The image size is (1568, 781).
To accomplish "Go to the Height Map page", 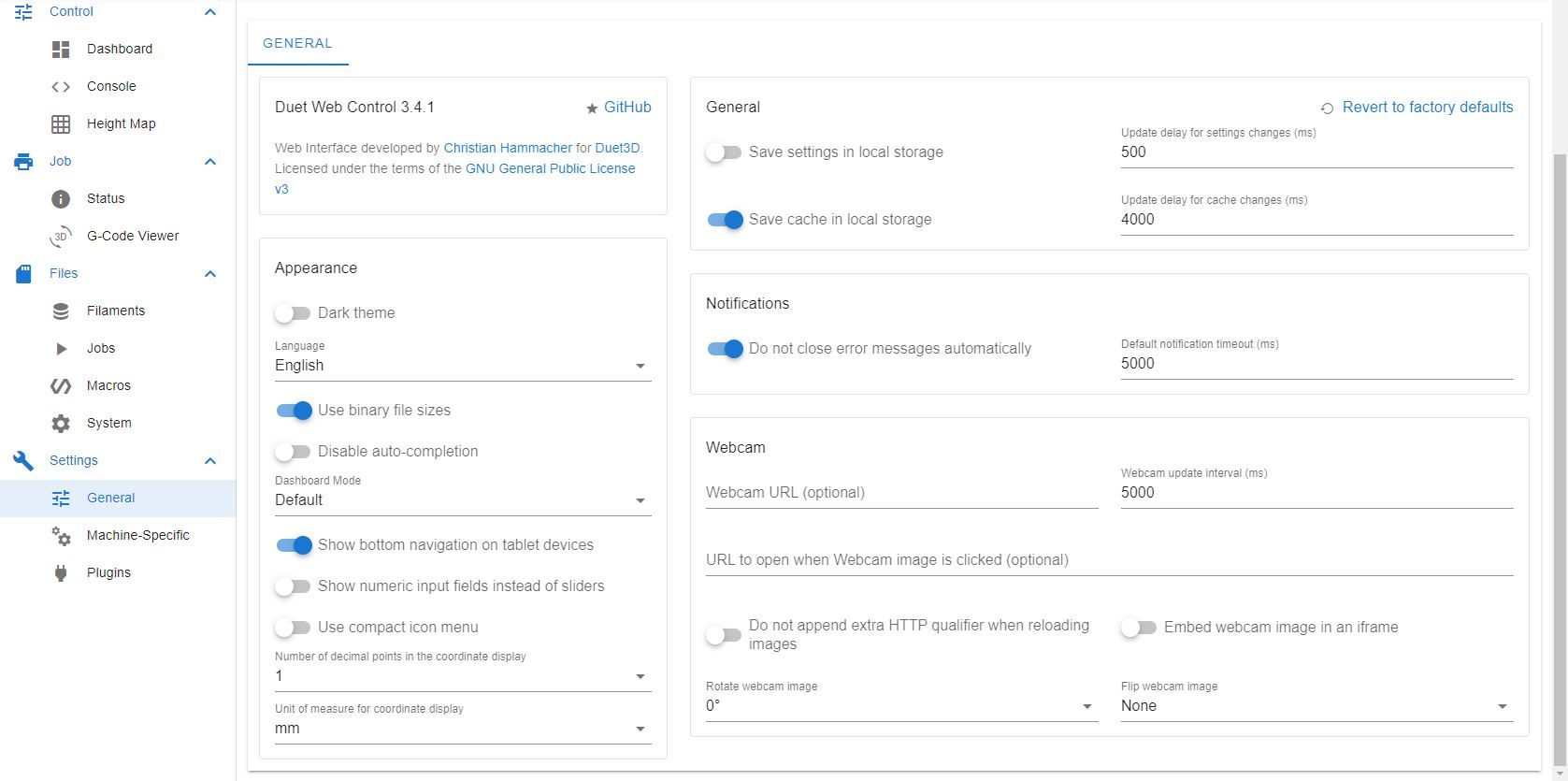I will coord(118,123).
